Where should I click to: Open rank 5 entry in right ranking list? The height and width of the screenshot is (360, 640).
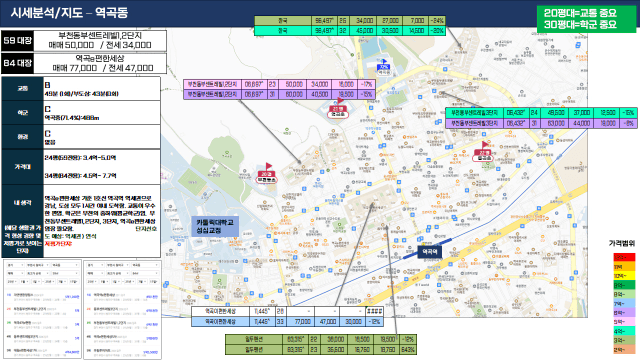pyautogui.click(x=122, y=352)
